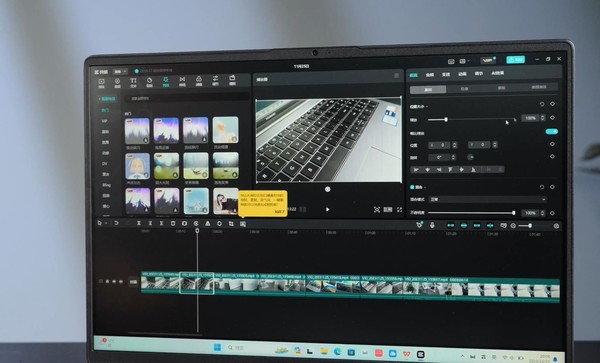Toggle the main track magnet button
The width and height of the screenshot is (600, 363).
pyautogui.click(x=451, y=226)
